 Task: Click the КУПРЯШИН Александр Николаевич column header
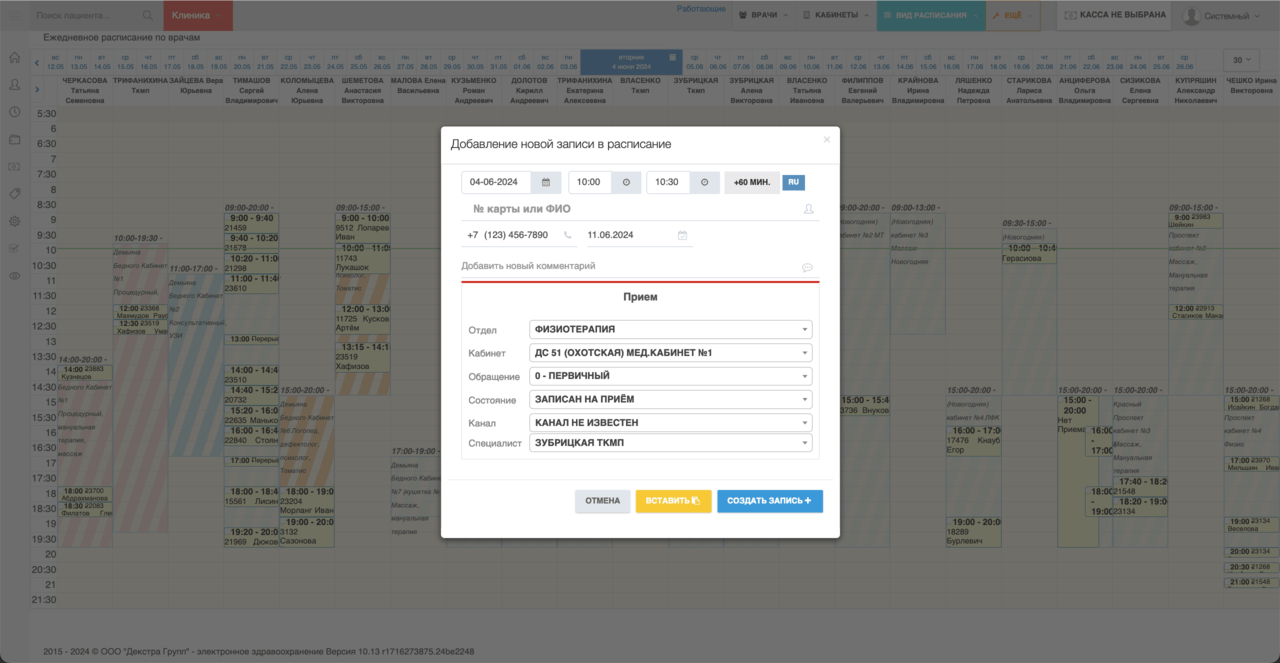pos(1196,90)
